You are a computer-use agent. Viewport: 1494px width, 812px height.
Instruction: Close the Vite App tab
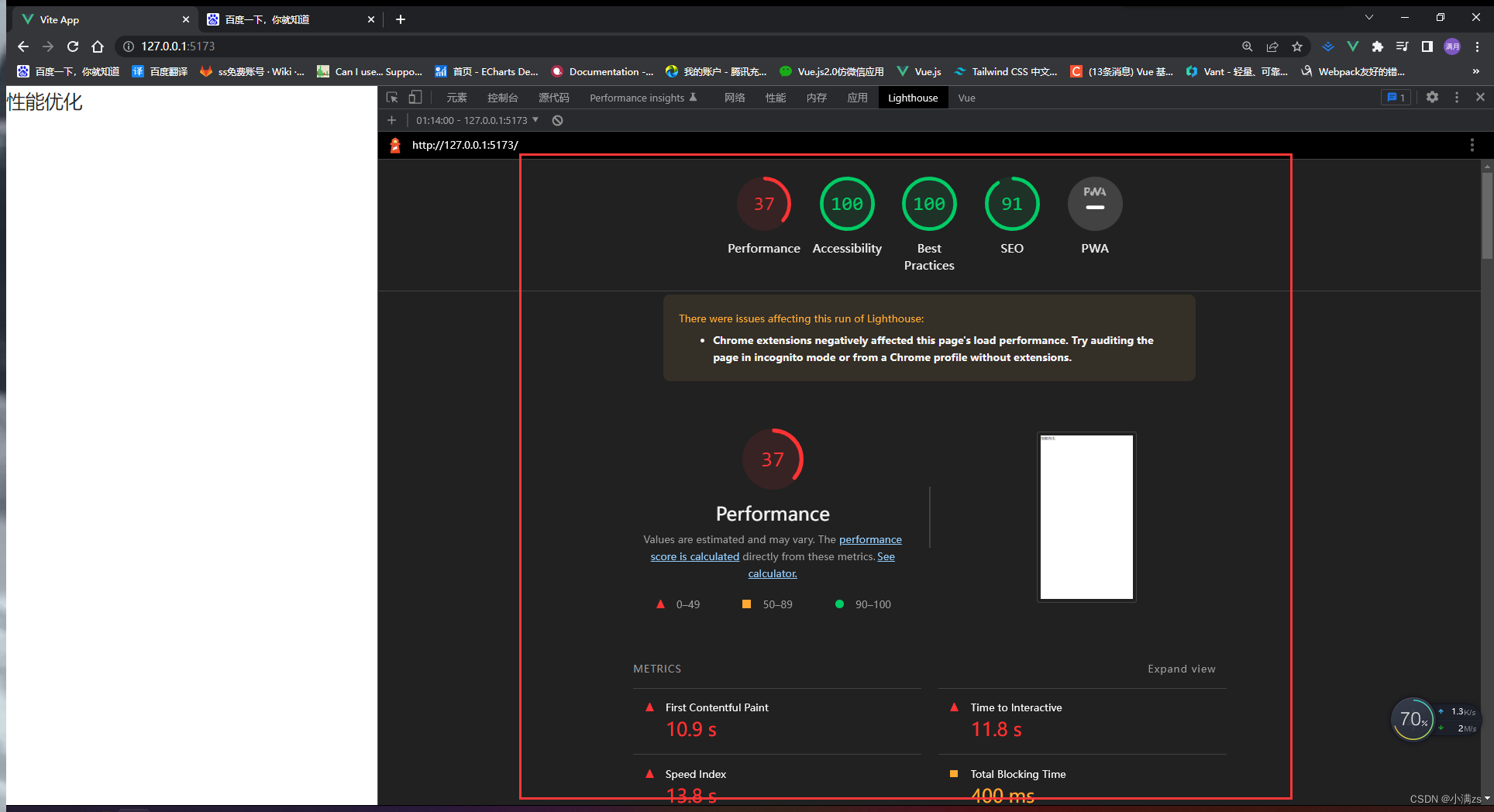[186, 19]
